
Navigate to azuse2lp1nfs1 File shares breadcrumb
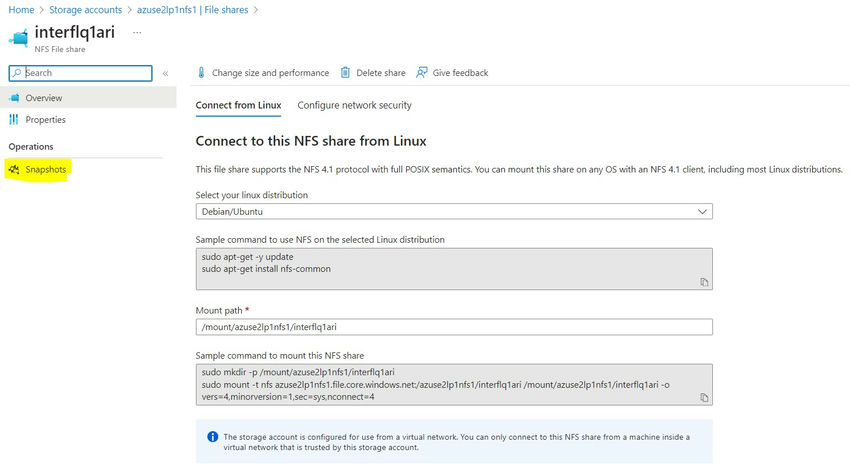point(193,9)
